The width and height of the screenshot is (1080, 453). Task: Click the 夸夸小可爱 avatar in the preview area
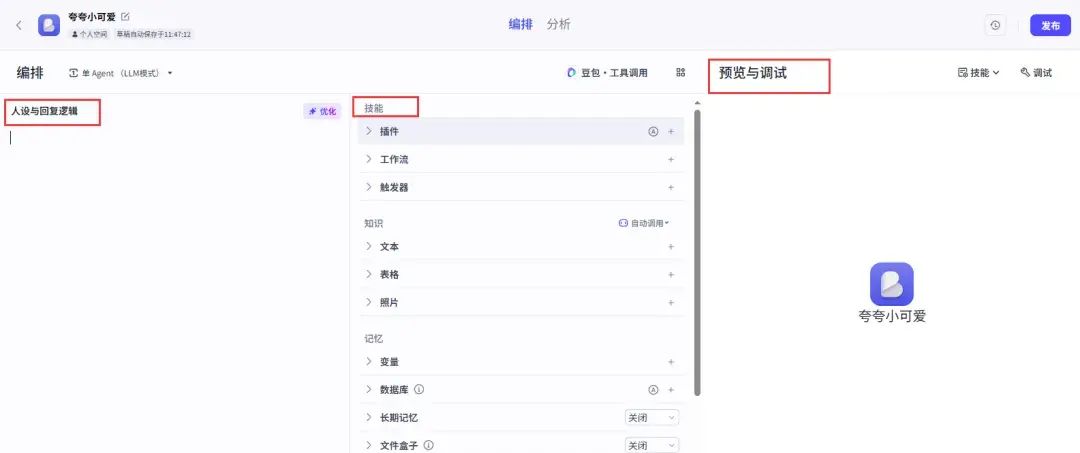click(891, 284)
